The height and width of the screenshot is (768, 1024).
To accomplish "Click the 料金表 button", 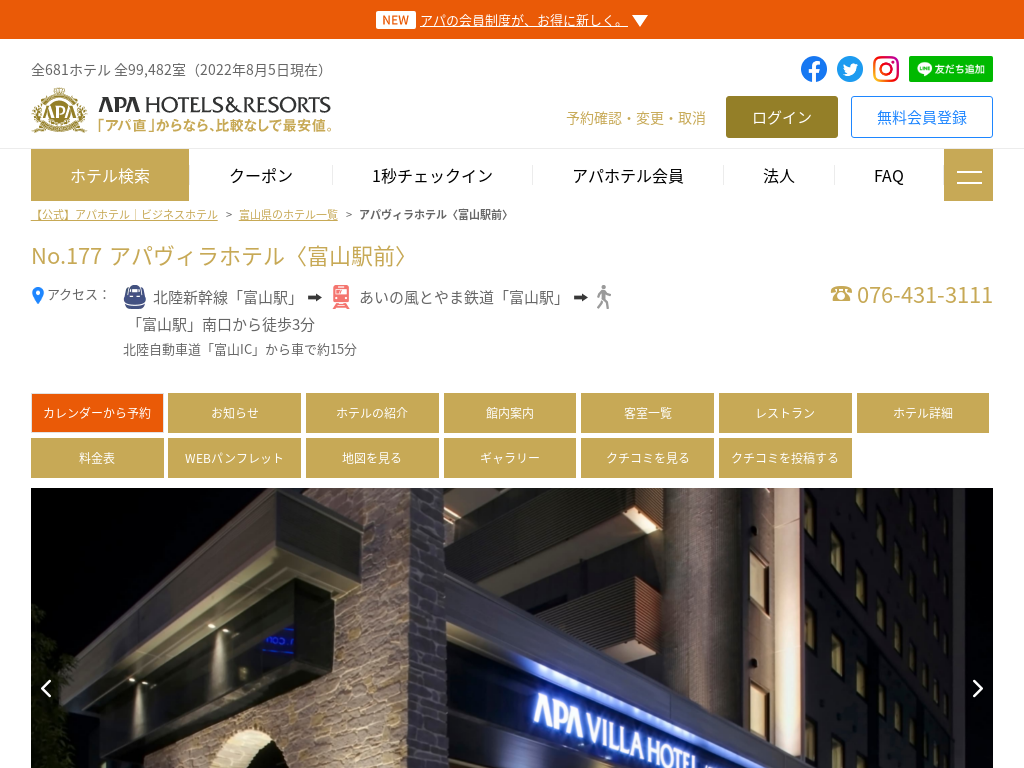I will coord(97,458).
